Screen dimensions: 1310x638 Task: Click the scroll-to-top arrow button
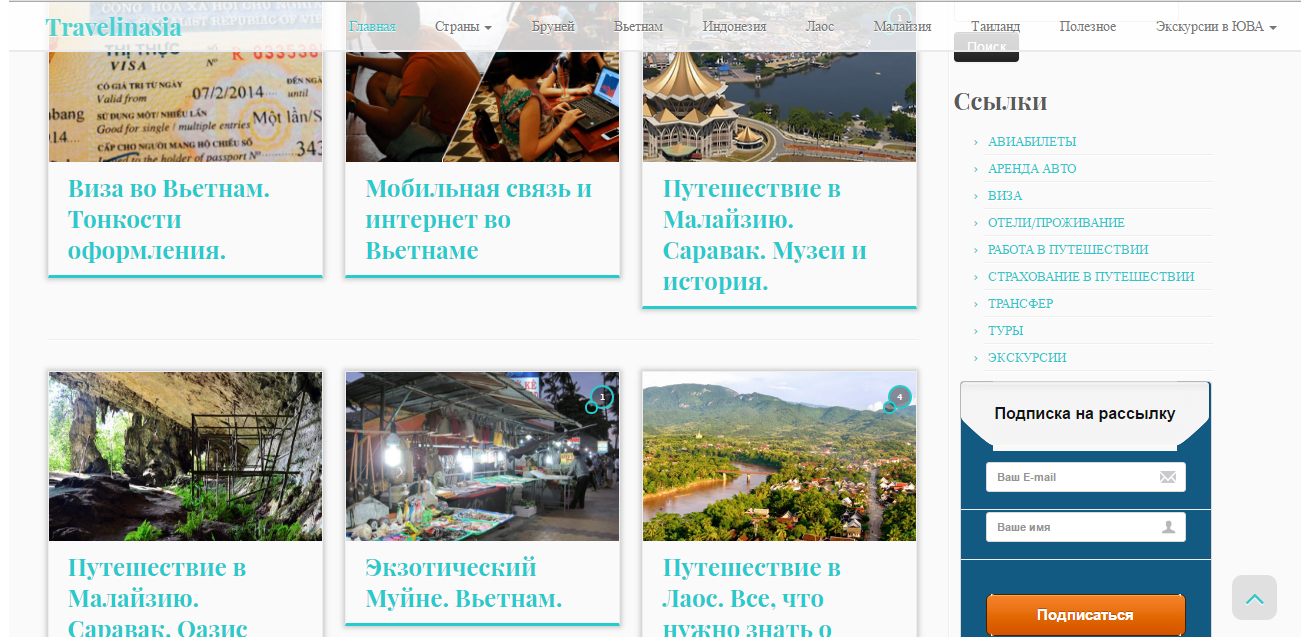(1254, 598)
